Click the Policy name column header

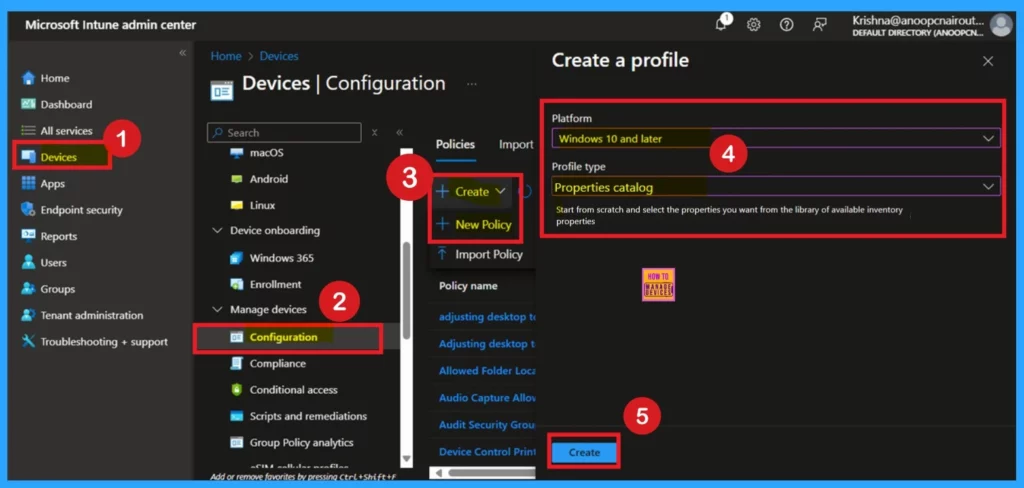468,285
